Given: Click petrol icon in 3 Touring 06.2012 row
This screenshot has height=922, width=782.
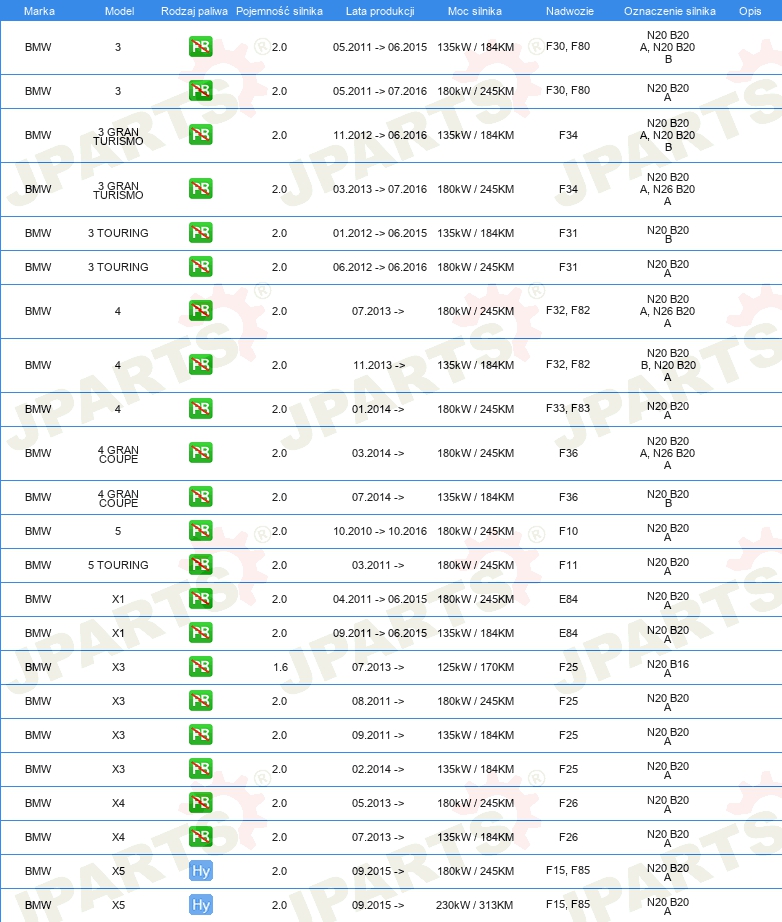Looking at the screenshot, I should click(x=200, y=268).
